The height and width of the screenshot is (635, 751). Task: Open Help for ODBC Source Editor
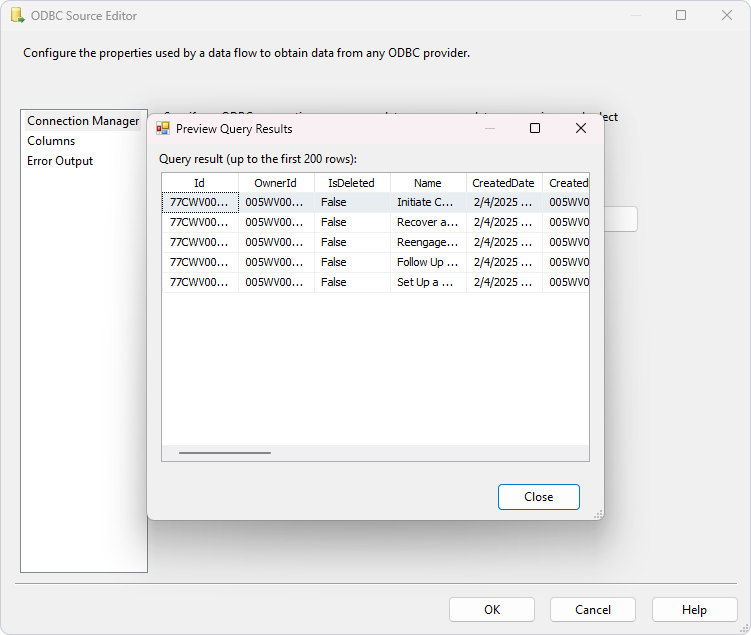[x=694, y=610]
